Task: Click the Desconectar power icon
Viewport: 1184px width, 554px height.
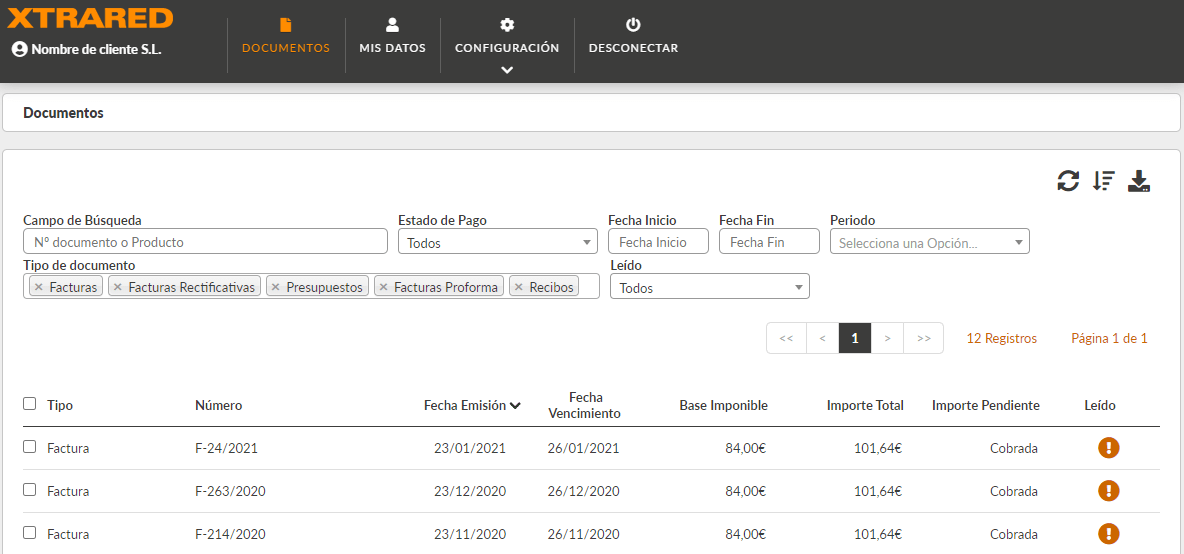Action: tap(634, 25)
